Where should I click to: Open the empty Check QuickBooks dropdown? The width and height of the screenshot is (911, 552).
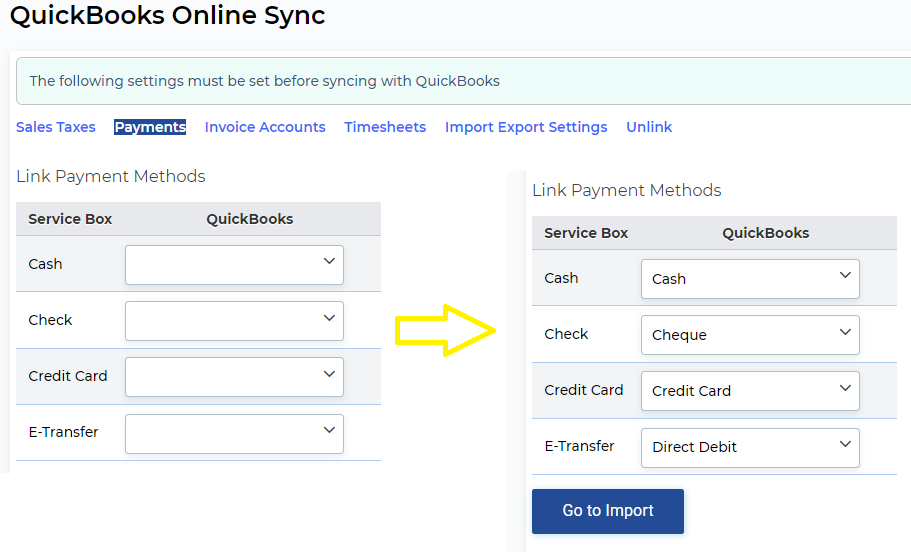(x=234, y=321)
